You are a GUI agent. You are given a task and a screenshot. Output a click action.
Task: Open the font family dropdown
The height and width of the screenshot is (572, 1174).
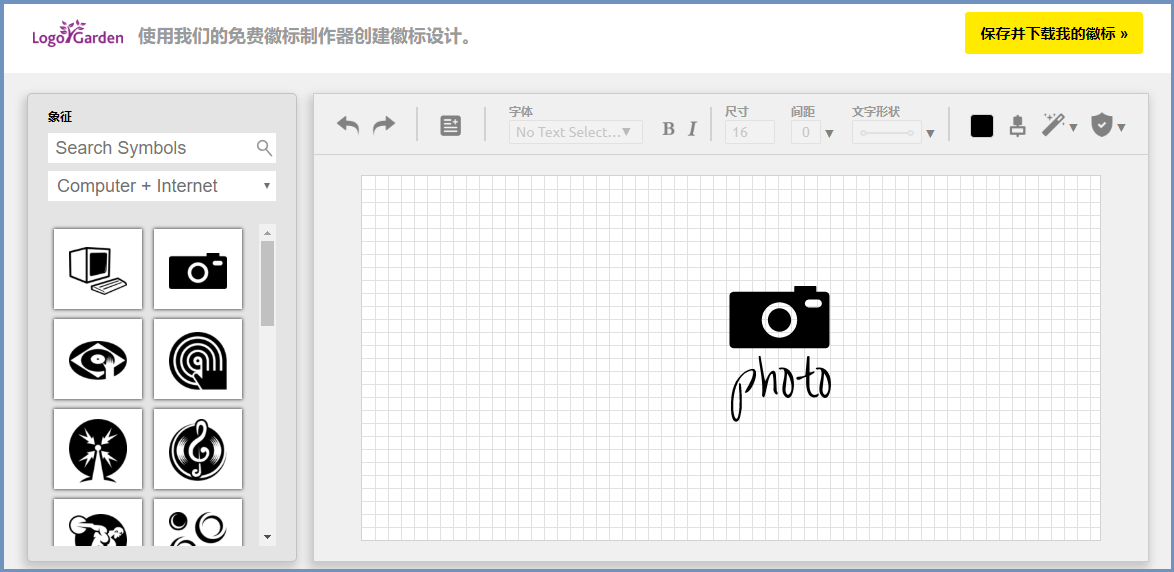tap(576, 132)
